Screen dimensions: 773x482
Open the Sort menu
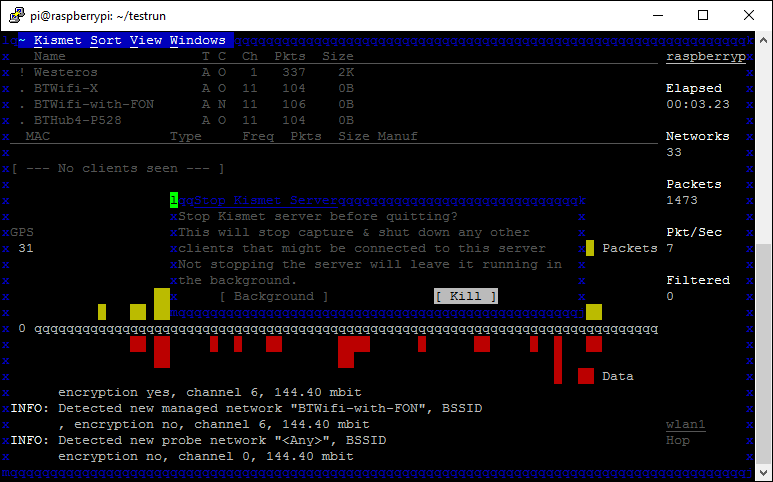[x=105, y=41]
